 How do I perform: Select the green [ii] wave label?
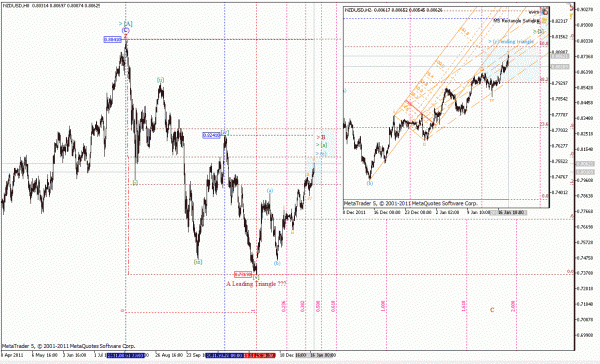click(x=160, y=80)
